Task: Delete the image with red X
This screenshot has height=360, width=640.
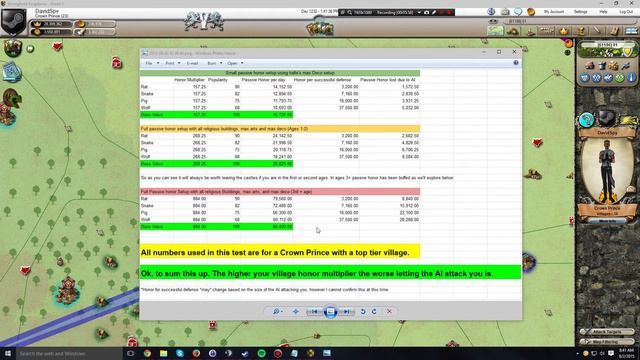Action: 389,311
